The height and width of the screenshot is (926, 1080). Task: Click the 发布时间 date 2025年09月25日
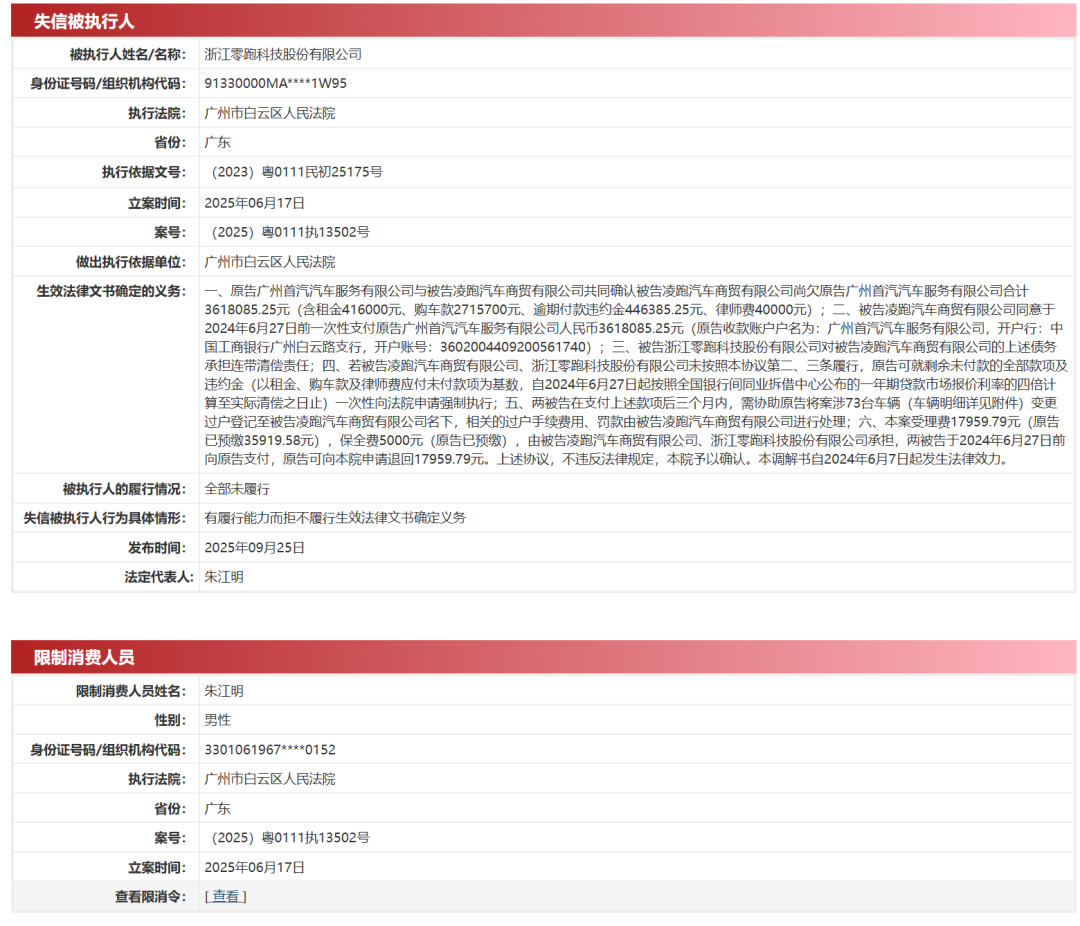(257, 547)
